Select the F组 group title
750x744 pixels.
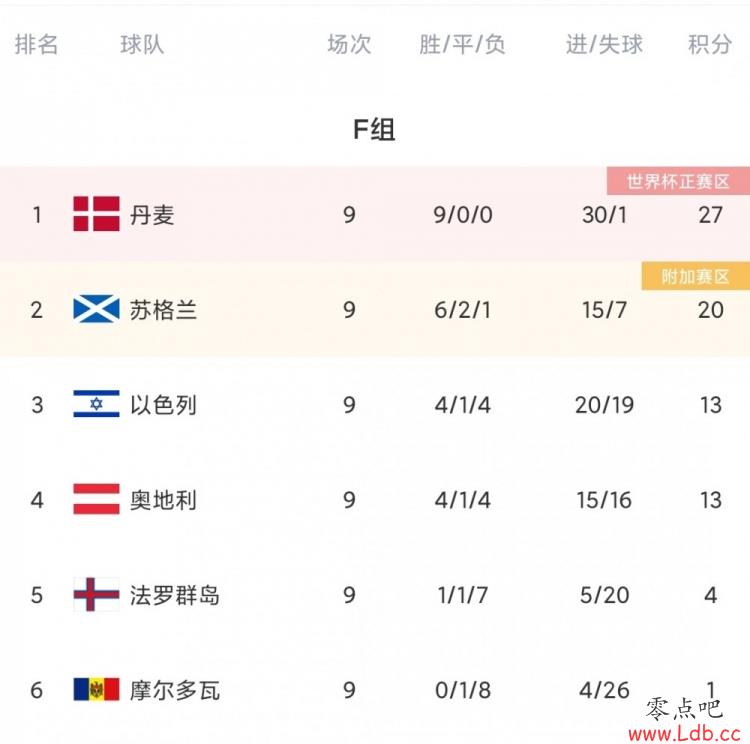point(374,129)
